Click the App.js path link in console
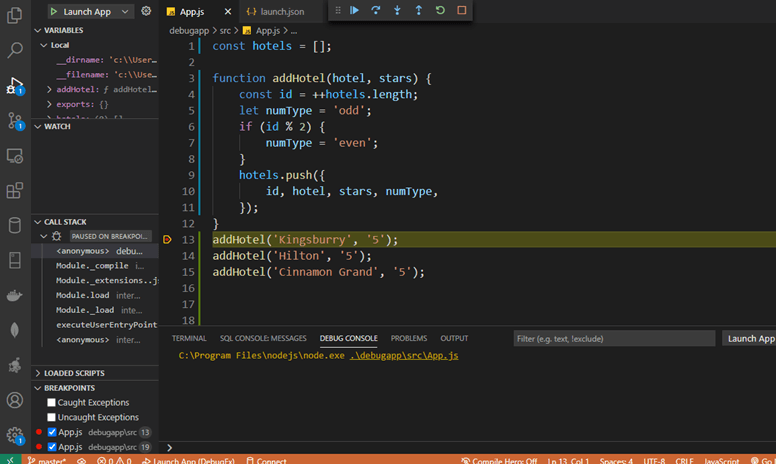The image size is (776, 464). point(405,355)
